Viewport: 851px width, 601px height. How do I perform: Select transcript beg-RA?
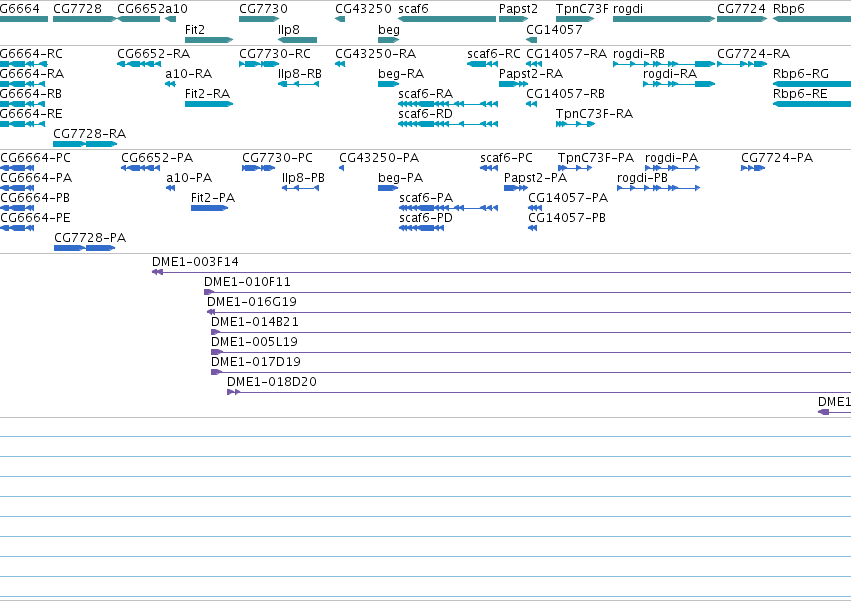pos(389,84)
